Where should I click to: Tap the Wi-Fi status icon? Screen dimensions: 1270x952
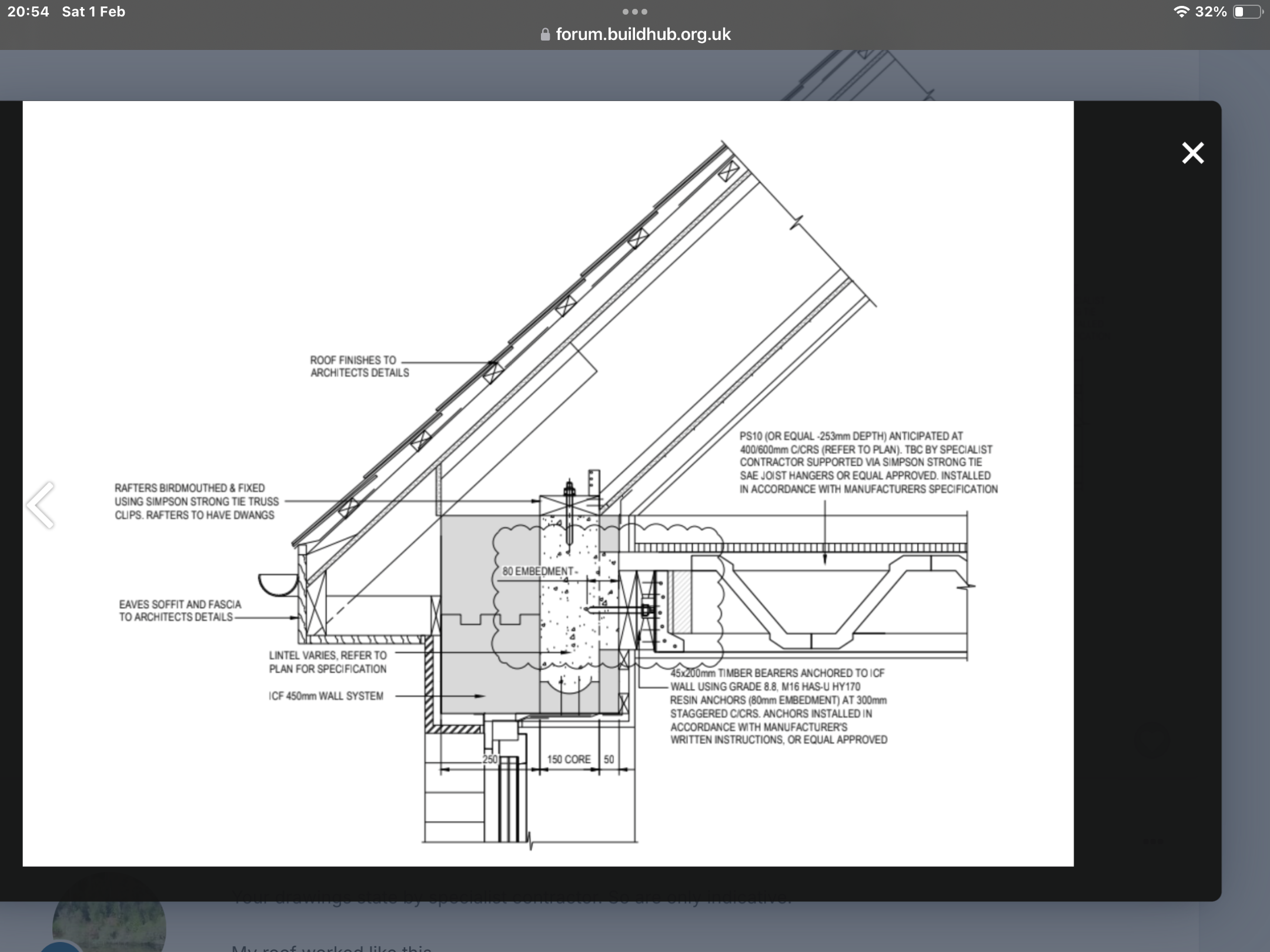1181,12
